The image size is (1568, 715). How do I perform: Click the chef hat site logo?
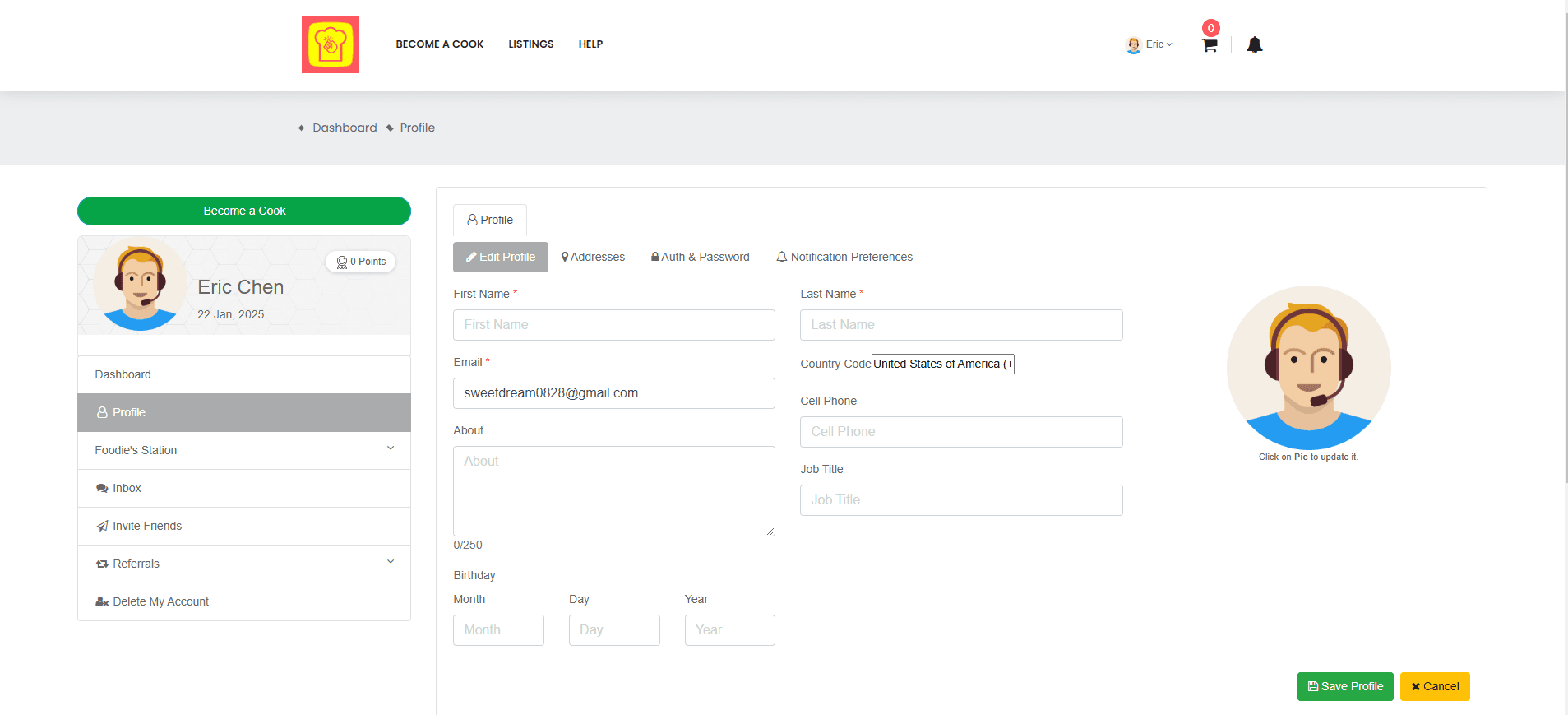(330, 44)
